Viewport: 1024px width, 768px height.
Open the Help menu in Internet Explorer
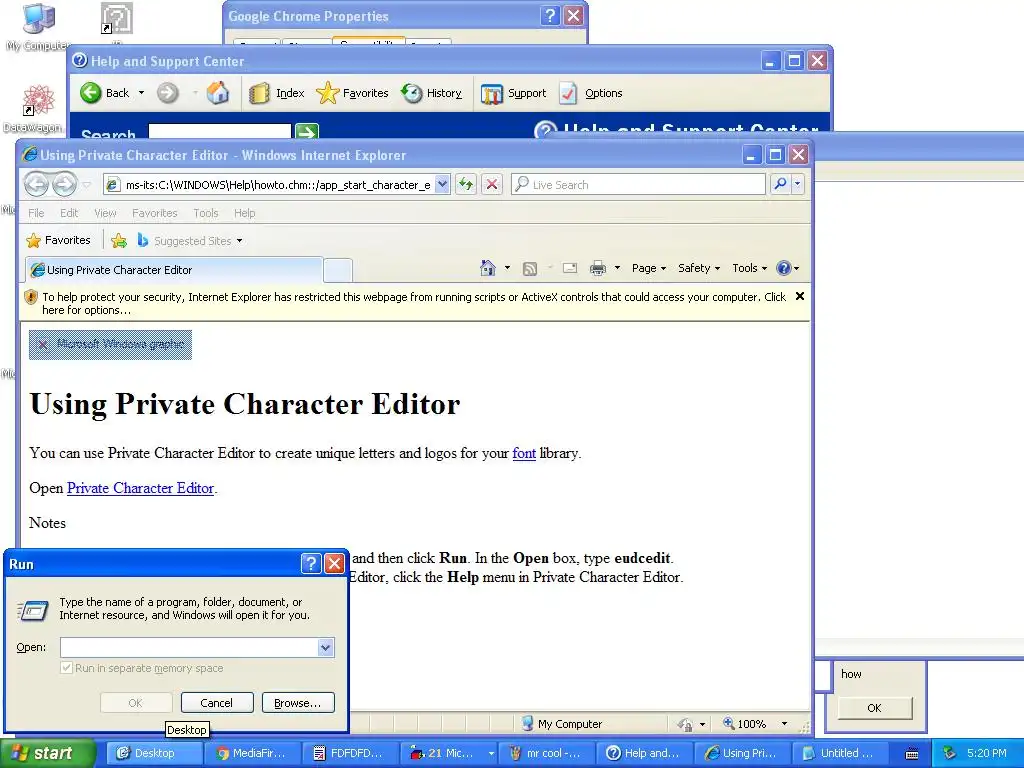click(x=244, y=213)
